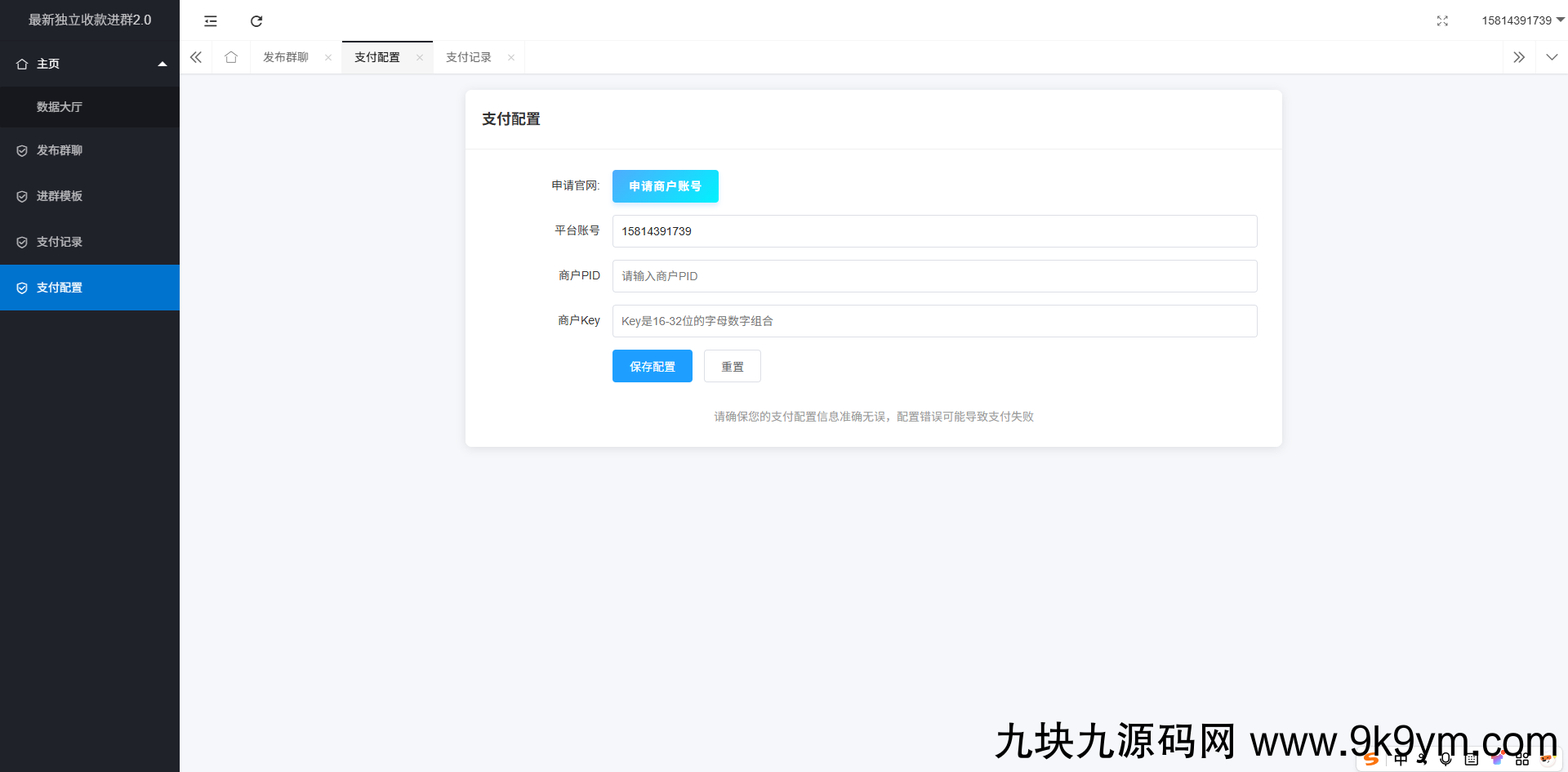1568x772 pixels.
Task: Close the 支付配置 tab
Action: pyautogui.click(x=420, y=57)
